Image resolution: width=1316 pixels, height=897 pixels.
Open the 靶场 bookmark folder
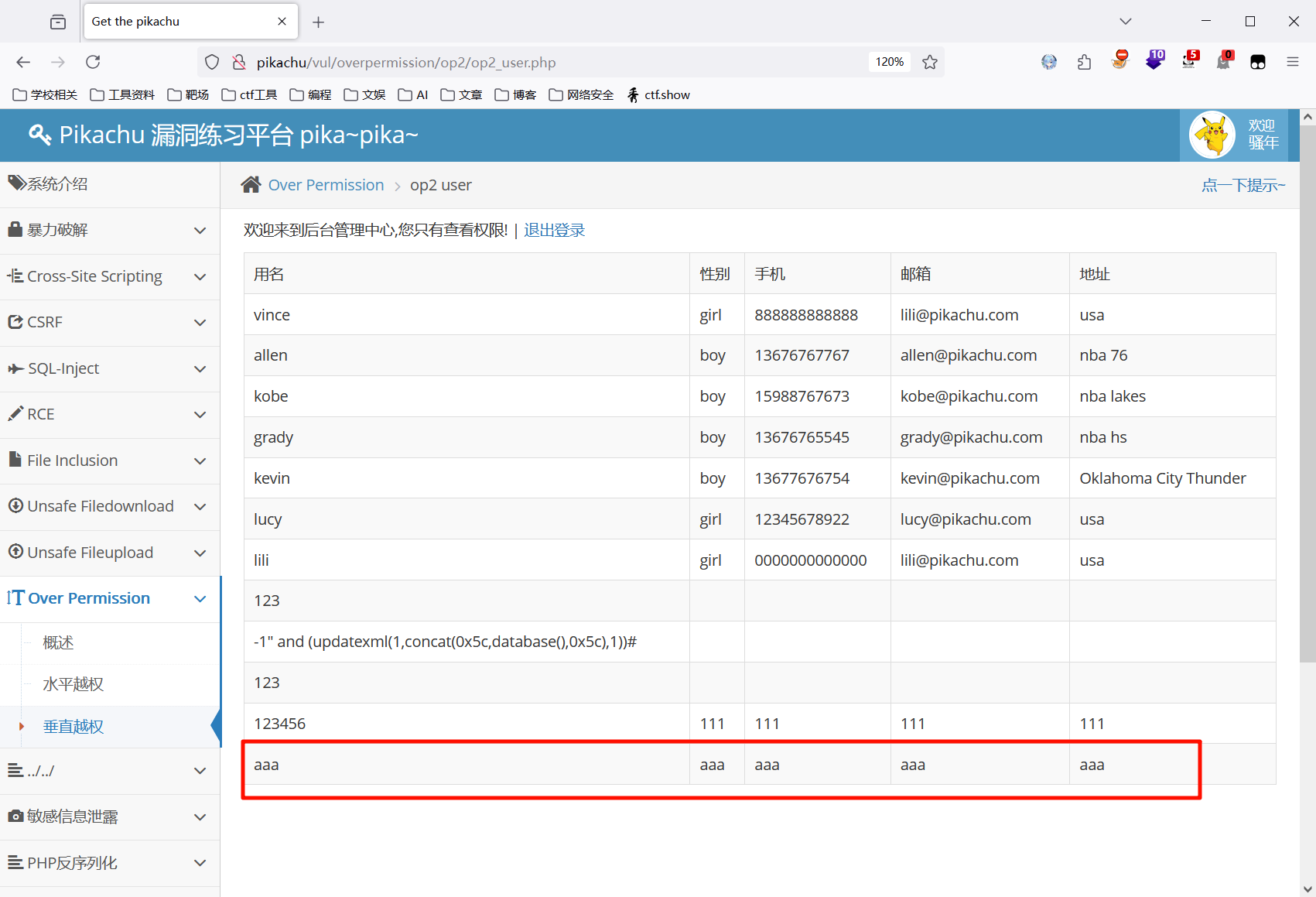(188, 94)
